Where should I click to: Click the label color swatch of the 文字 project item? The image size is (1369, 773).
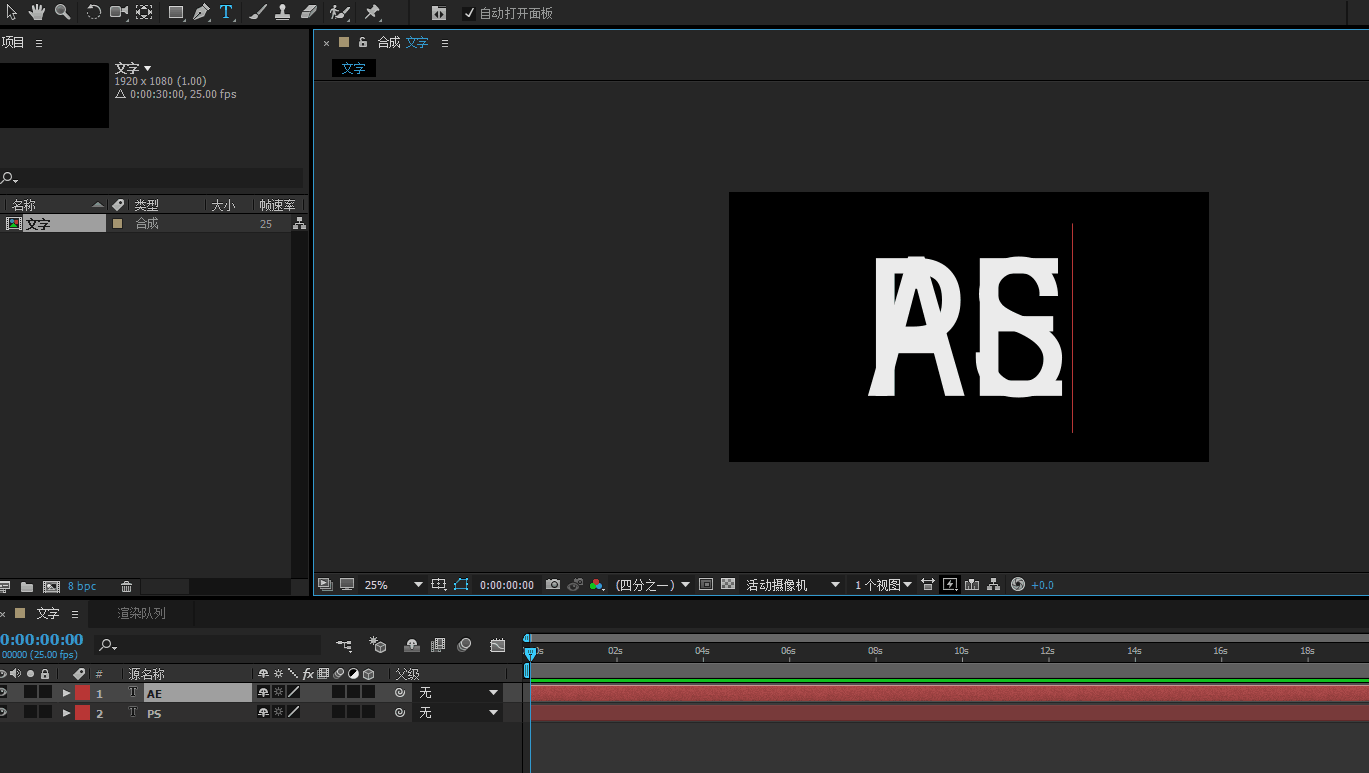(x=117, y=224)
